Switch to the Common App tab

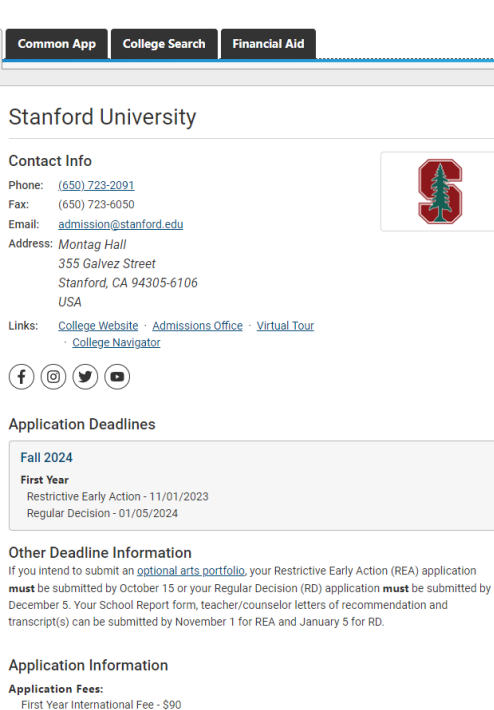click(x=57, y=44)
